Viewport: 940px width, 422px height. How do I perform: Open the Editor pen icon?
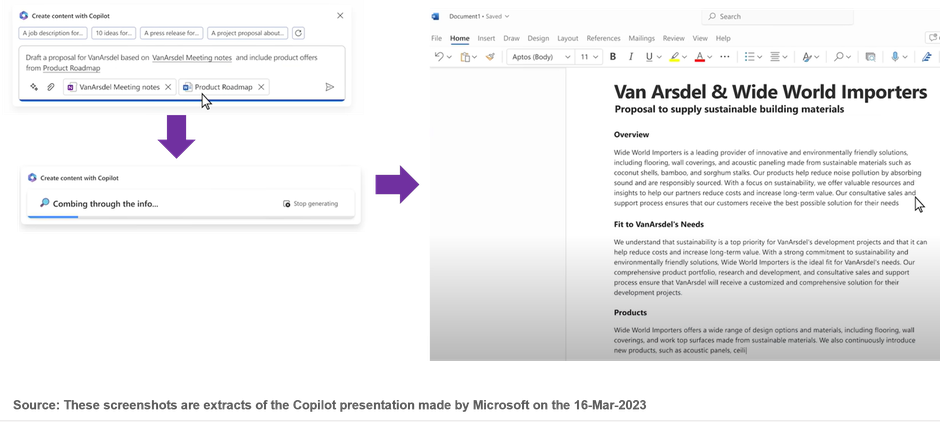927,57
